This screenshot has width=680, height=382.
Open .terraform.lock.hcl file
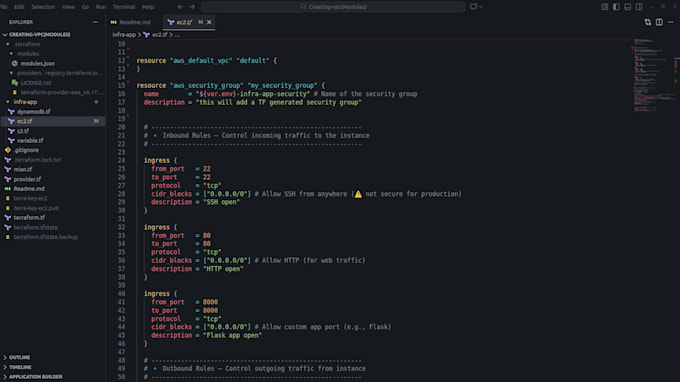pos(37,160)
